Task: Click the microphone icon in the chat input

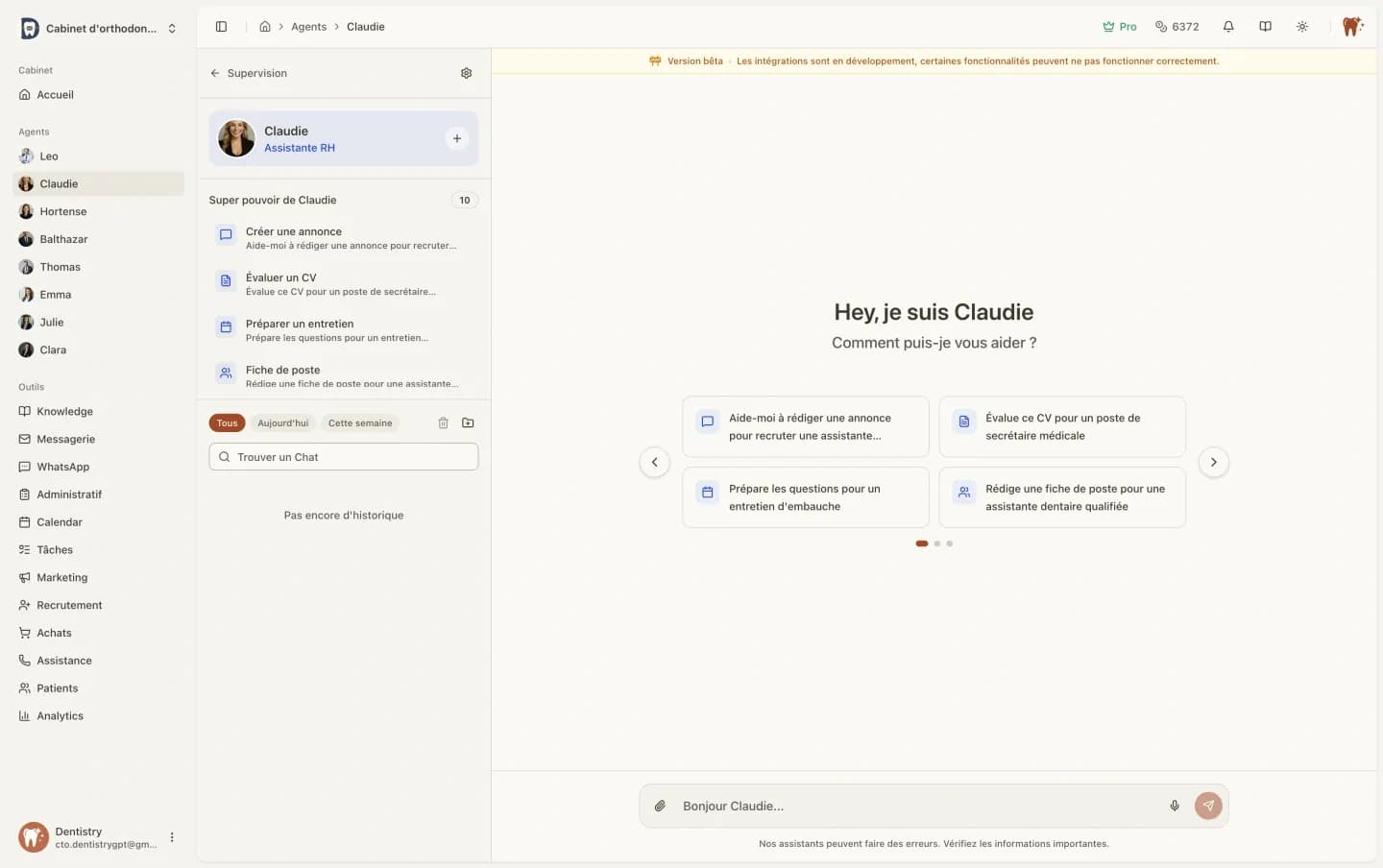Action: coord(1174,806)
